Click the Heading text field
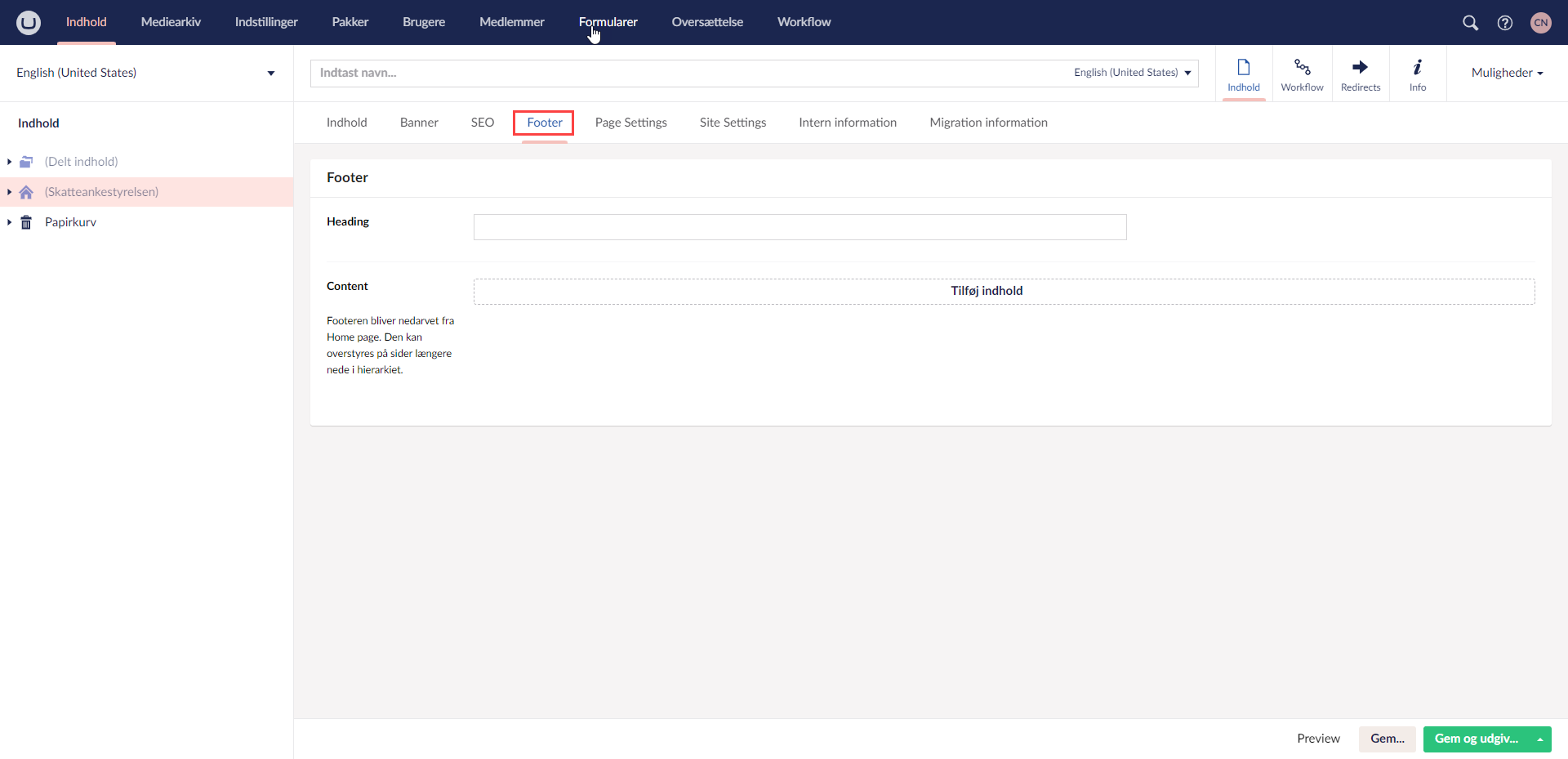Image resolution: width=1568 pixels, height=759 pixels. click(800, 227)
